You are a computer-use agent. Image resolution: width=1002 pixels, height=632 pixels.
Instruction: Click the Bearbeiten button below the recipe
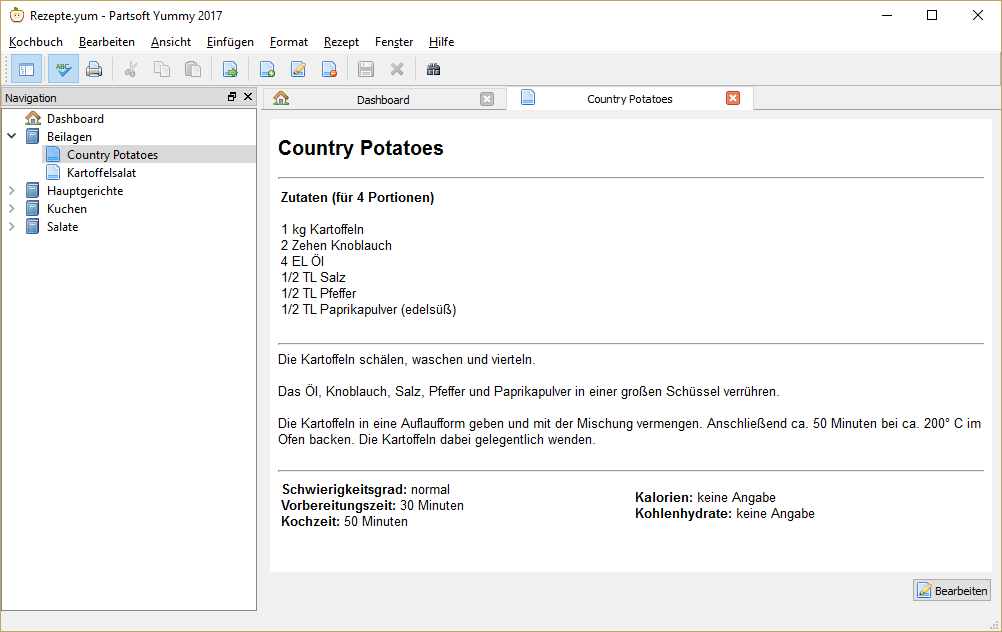[x=951, y=590]
